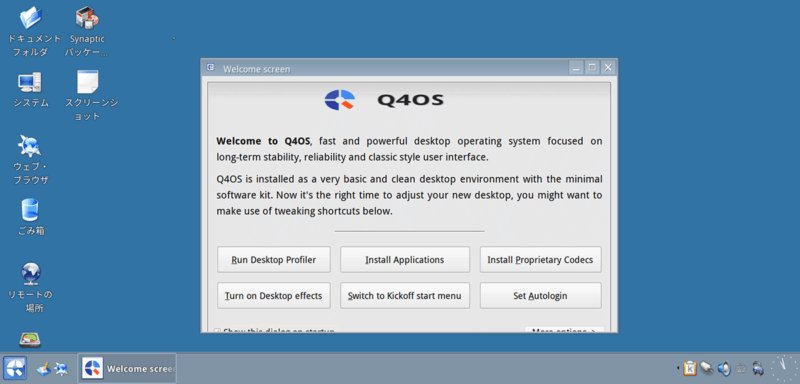The width and height of the screenshot is (800, 384).
Task: Open the ごみ箱 trash icon
Action: tap(31, 217)
